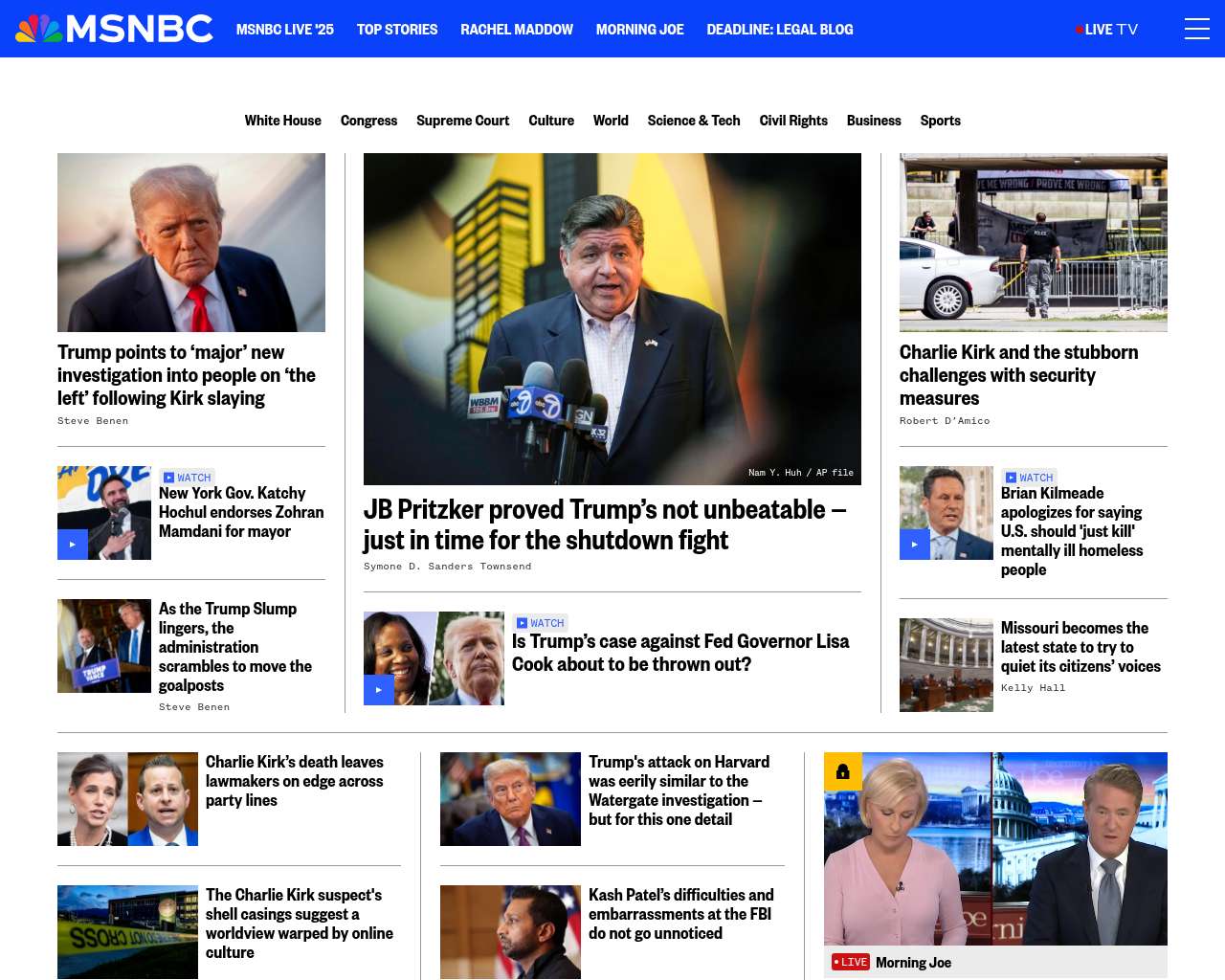Select the Civil Rights topic
1225x980 pixels.
point(793,121)
